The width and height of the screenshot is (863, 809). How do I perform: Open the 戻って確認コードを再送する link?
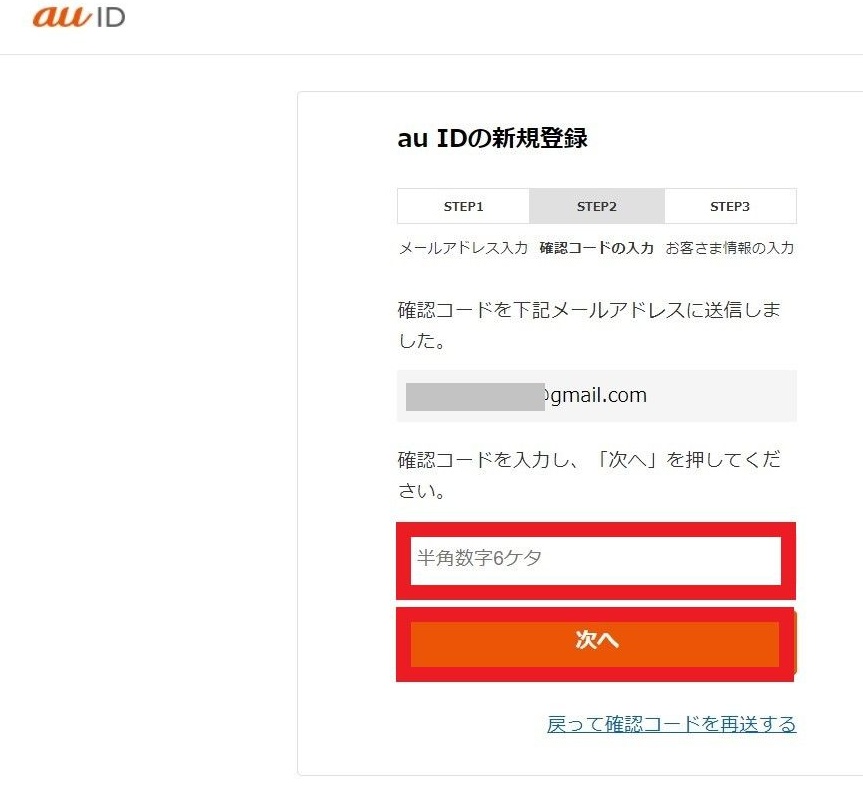[x=671, y=724]
